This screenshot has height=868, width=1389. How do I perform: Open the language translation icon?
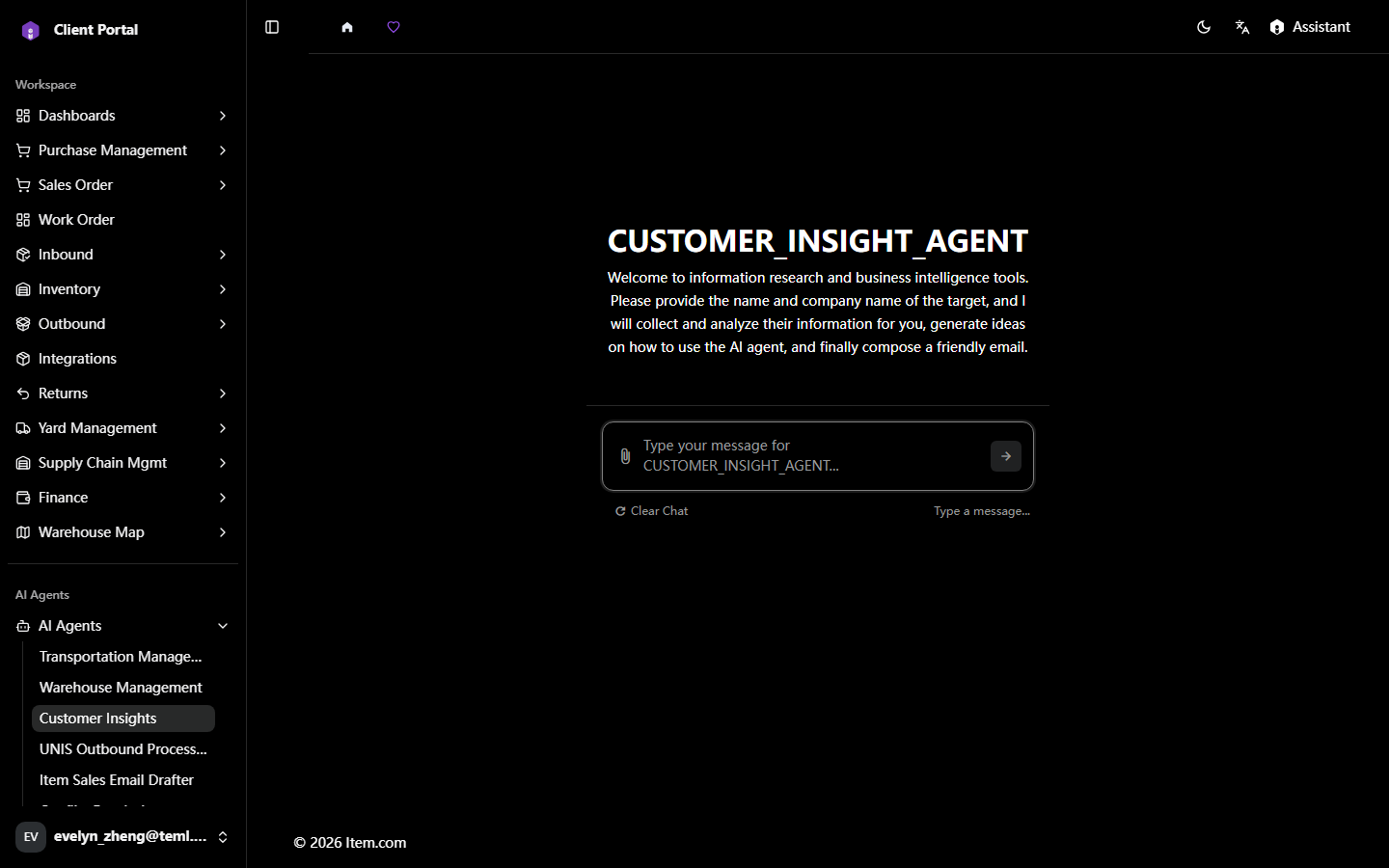pos(1242,27)
